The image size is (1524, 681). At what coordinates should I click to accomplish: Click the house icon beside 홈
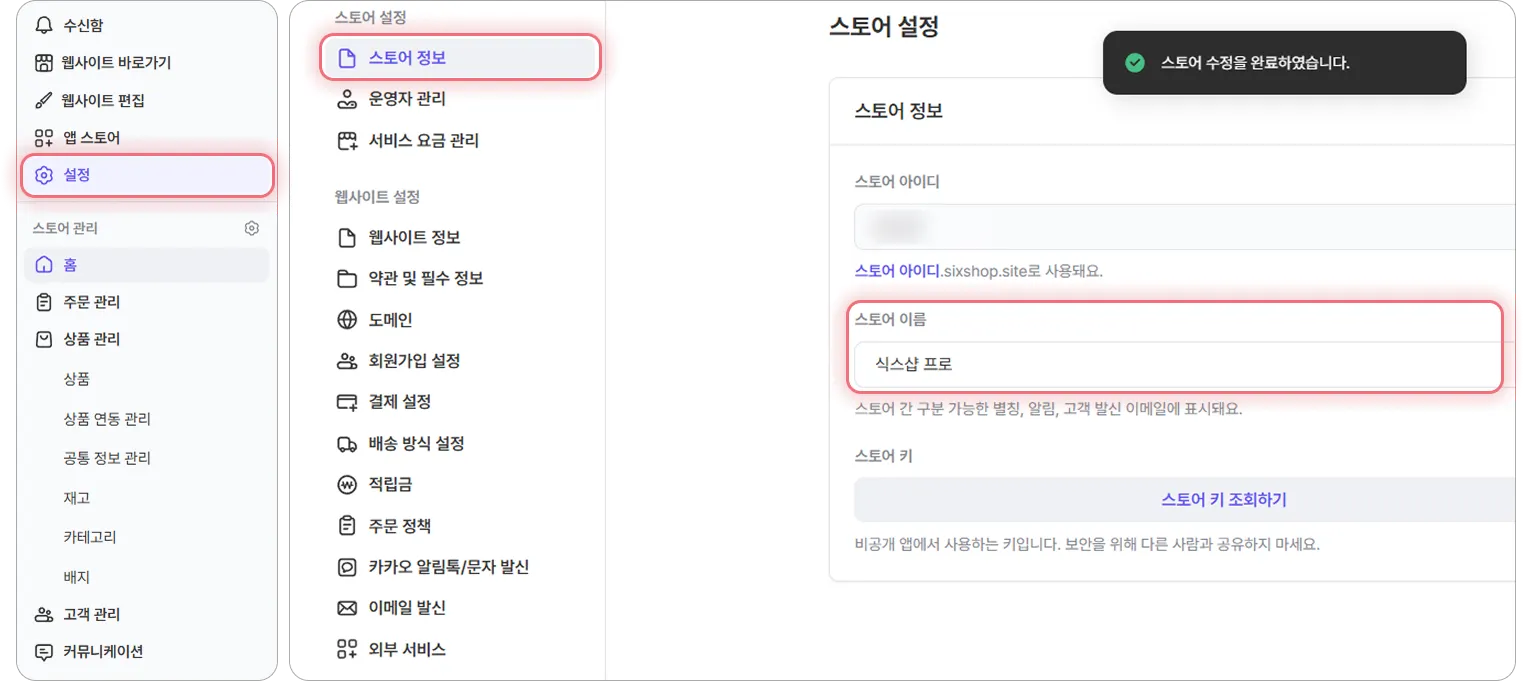point(43,265)
